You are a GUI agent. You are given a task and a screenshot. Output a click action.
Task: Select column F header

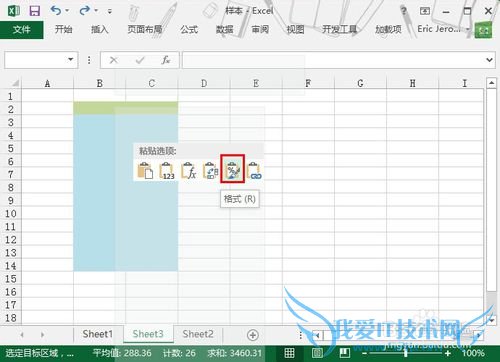coord(308,83)
